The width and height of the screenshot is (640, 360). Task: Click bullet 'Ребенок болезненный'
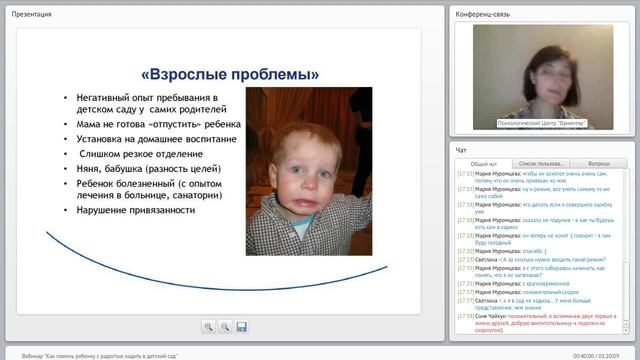(149, 189)
